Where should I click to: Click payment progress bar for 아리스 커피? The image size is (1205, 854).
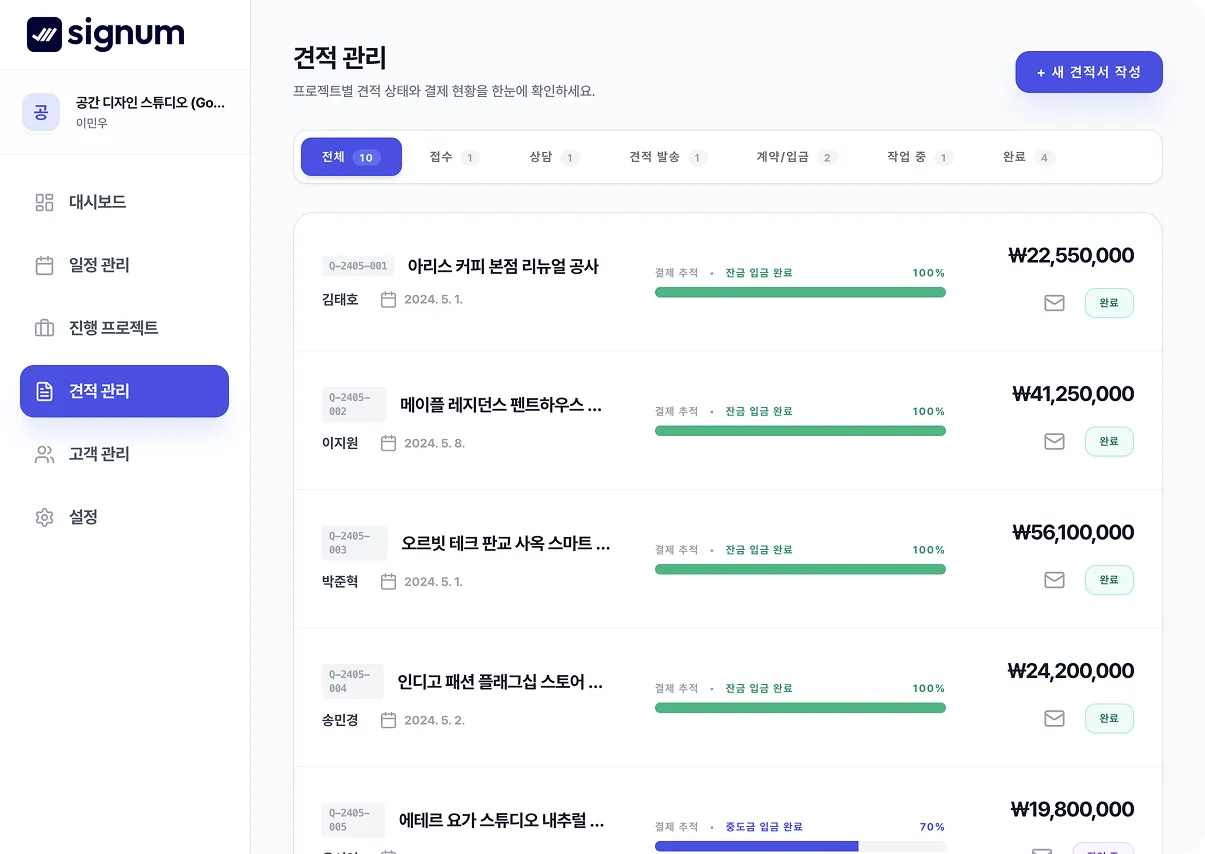click(800, 292)
